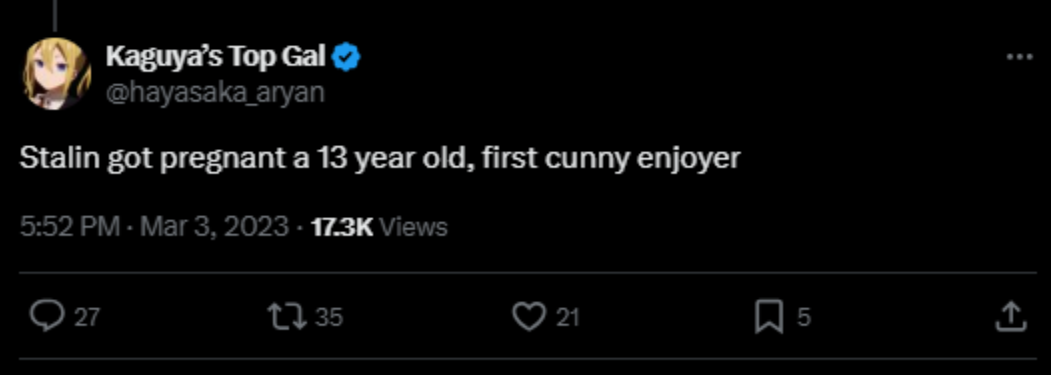Image resolution: width=1051 pixels, height=375 pixels.
Task: Click the repost count 35
Action: click(x=329, y=317)
